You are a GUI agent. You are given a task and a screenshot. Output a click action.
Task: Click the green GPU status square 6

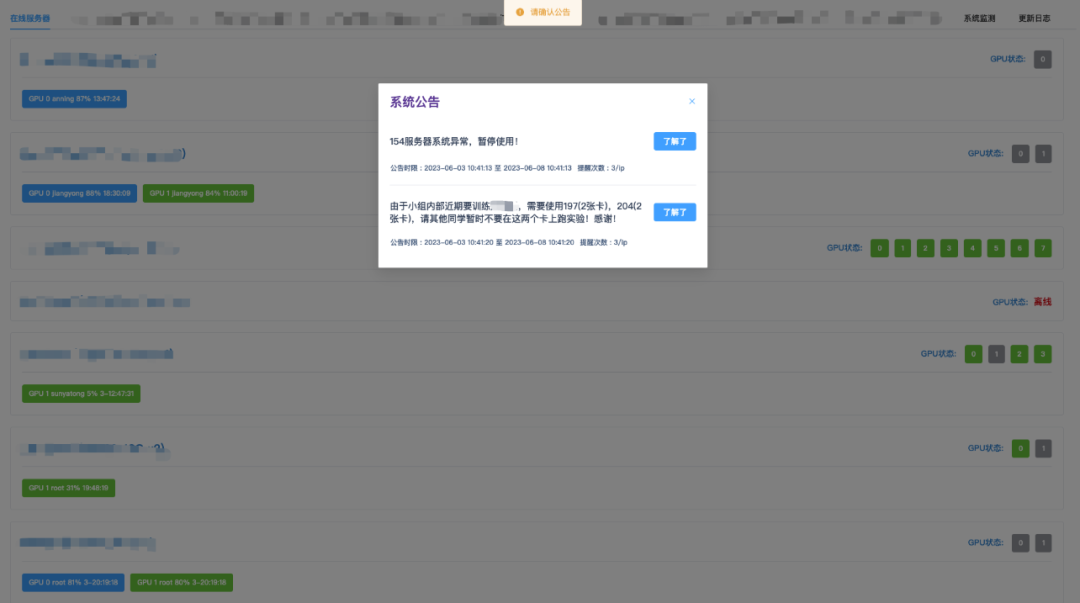[x=1019, y=248]
